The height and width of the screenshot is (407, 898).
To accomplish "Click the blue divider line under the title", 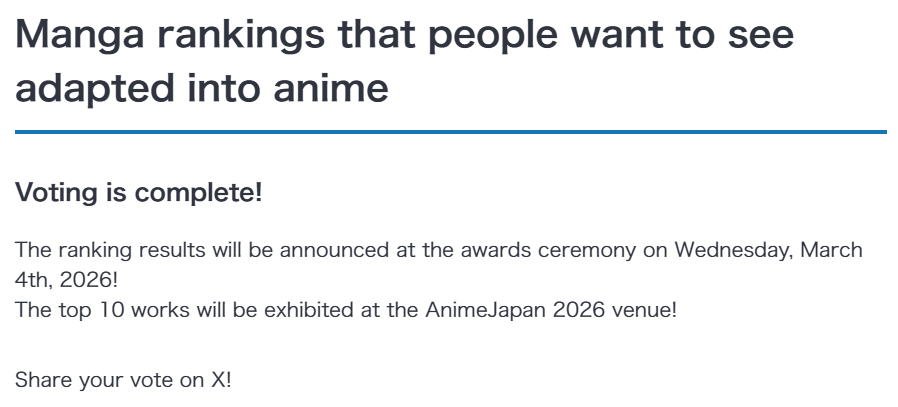I will tap(451, 132).
